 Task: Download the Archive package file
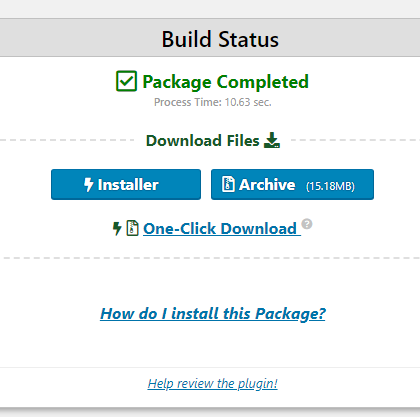point(292,184)
